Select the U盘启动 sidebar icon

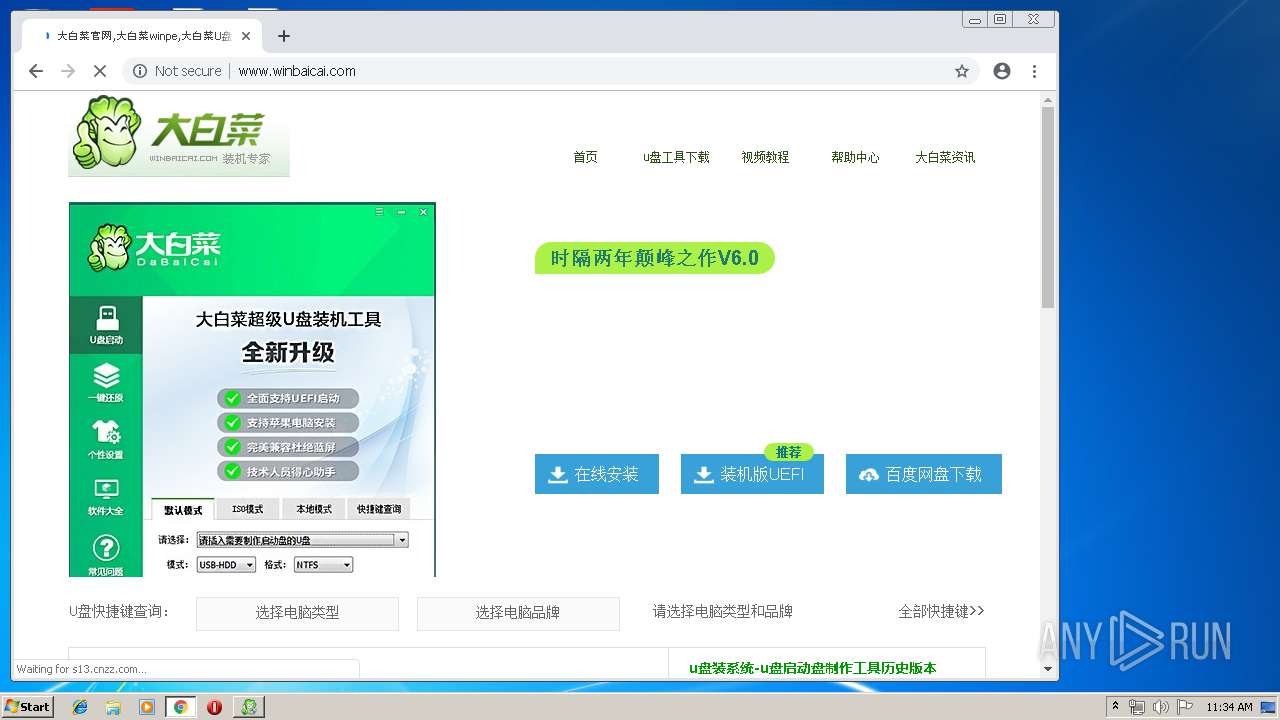click(106, 326)
